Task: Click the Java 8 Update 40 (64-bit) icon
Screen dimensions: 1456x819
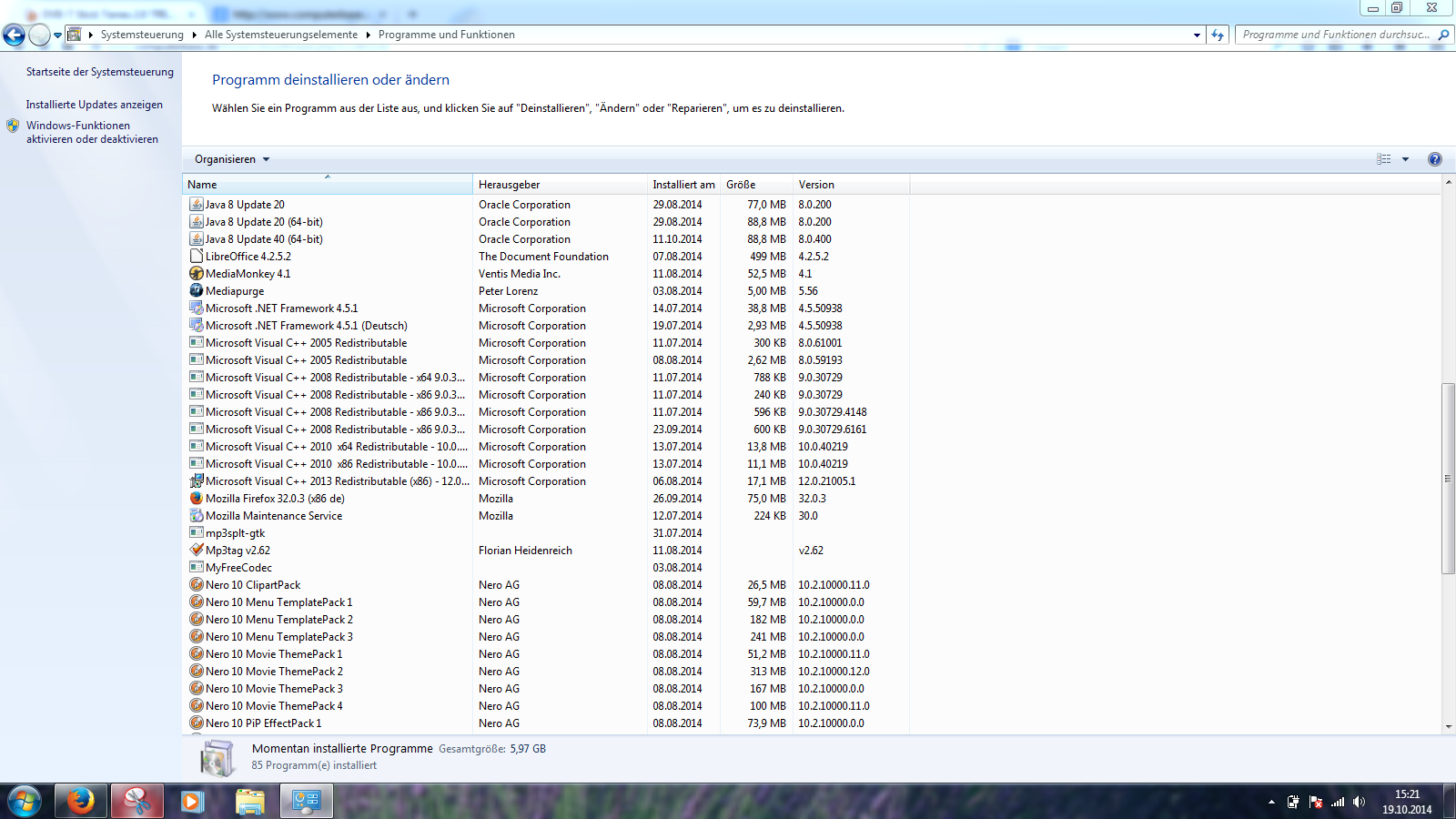Action: pos(197,239)
